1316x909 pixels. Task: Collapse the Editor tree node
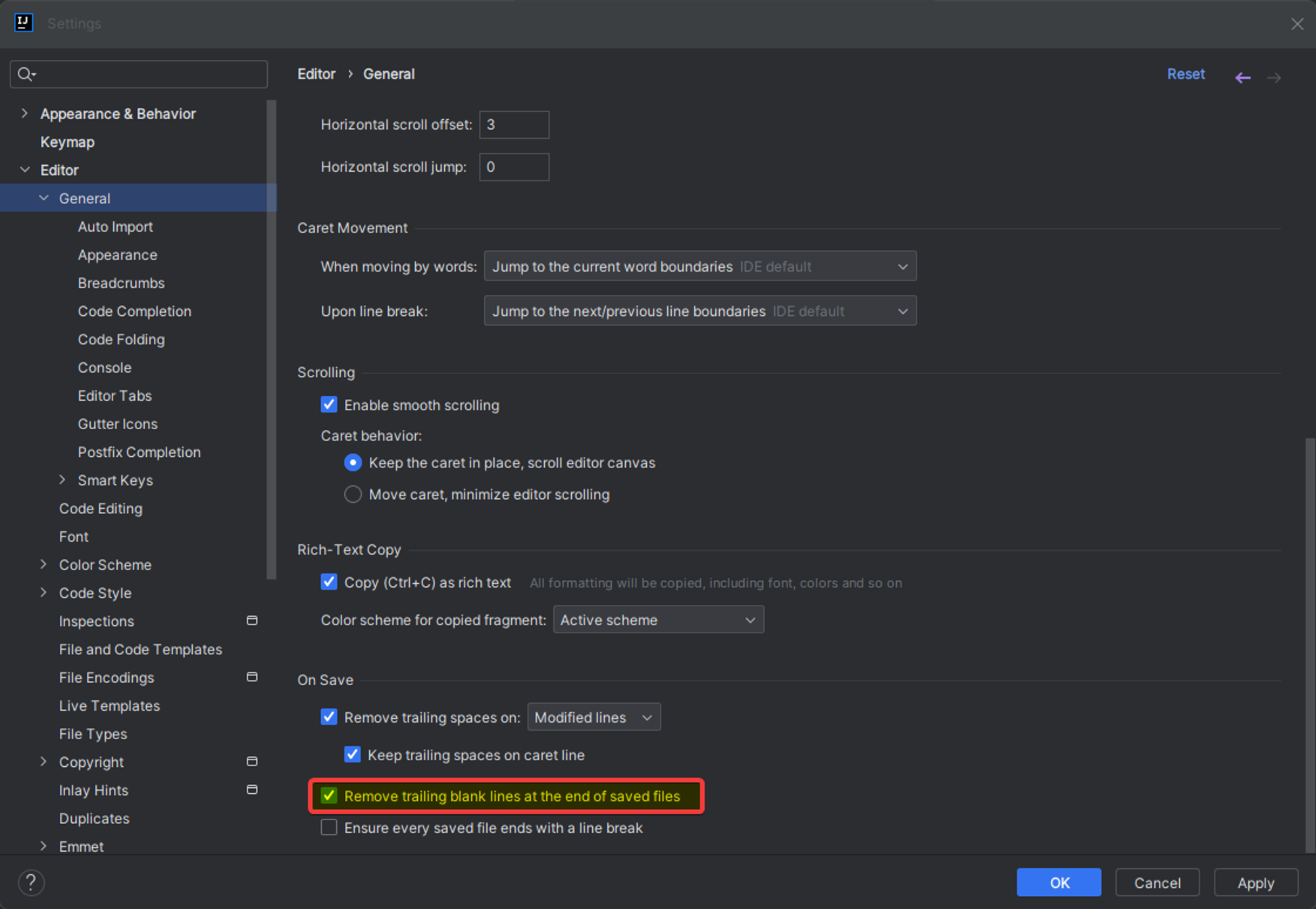click(x=25, y=170)
